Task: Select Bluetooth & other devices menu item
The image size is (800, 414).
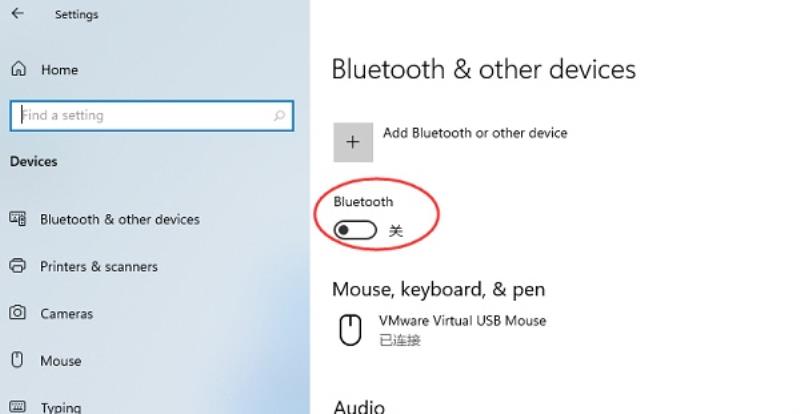Action: point(120,219)
